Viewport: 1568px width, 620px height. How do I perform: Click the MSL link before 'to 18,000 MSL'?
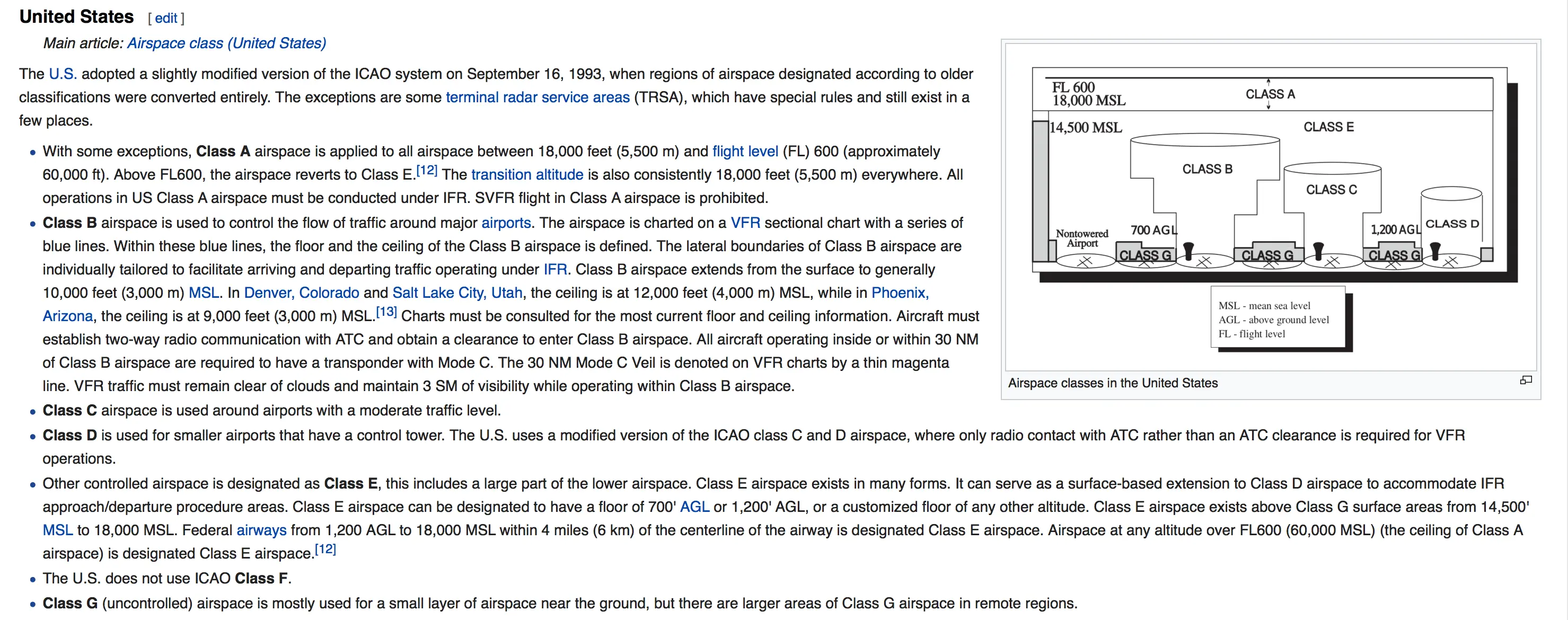(x=58, y=530)
